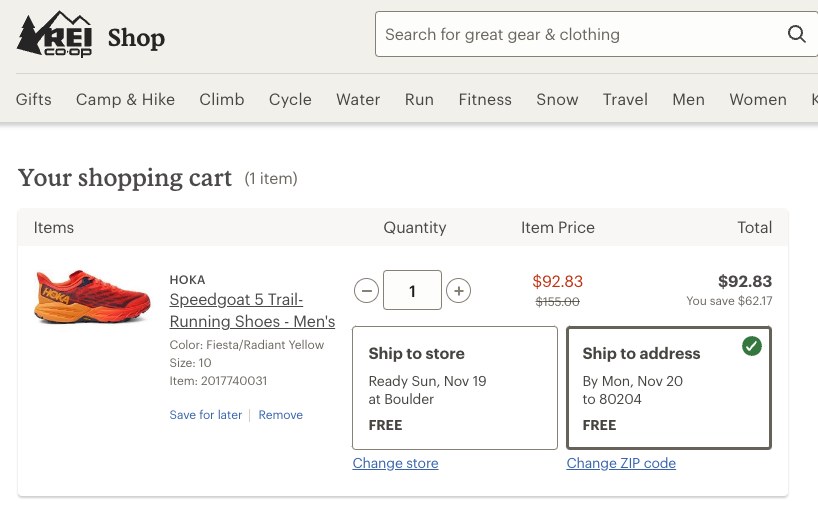The width and height of the screenshot is (818, 514).
Task: Click the Items column header
Action: (54, 228)
